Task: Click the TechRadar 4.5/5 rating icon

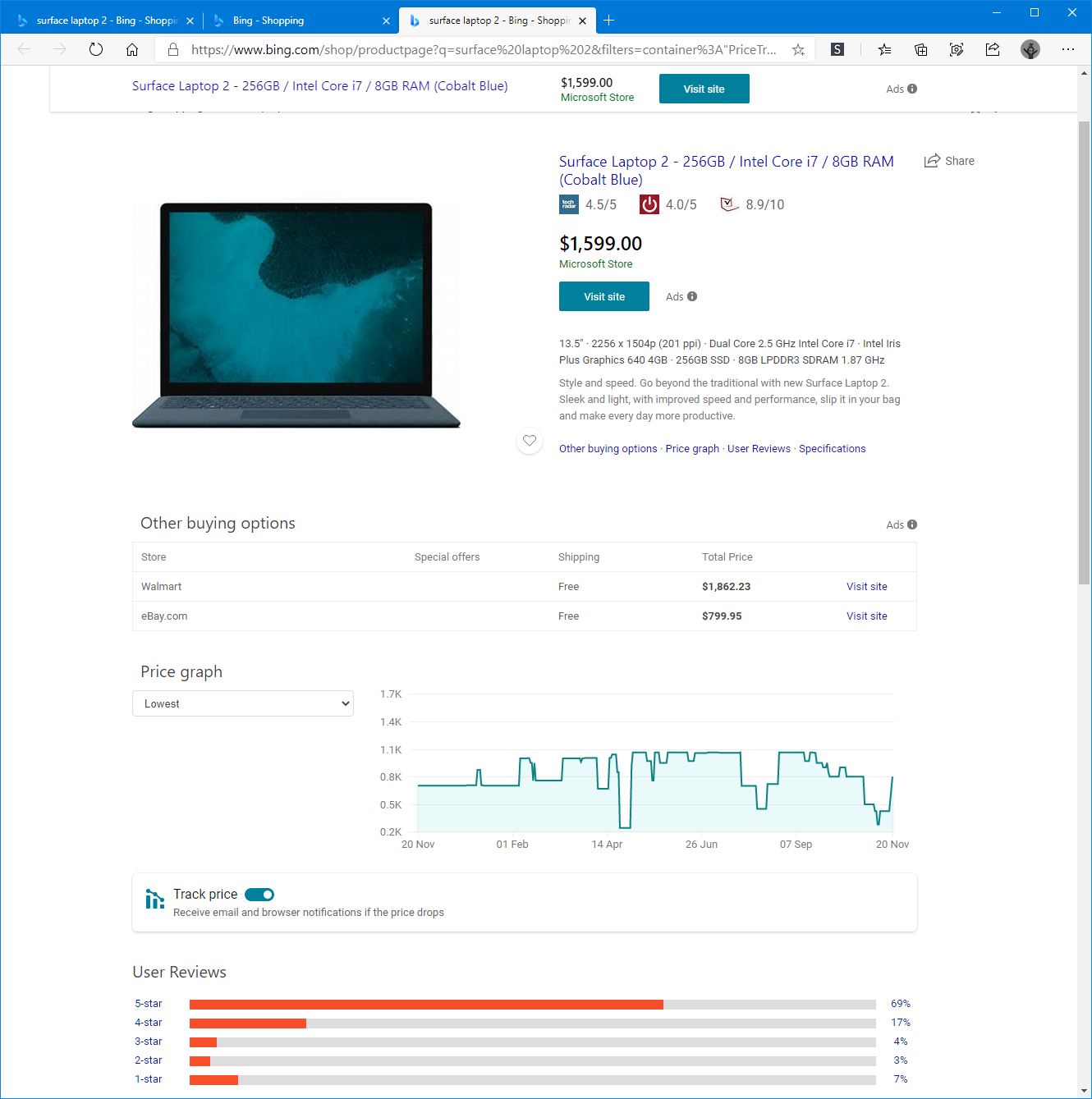Action: coord(568,204)
